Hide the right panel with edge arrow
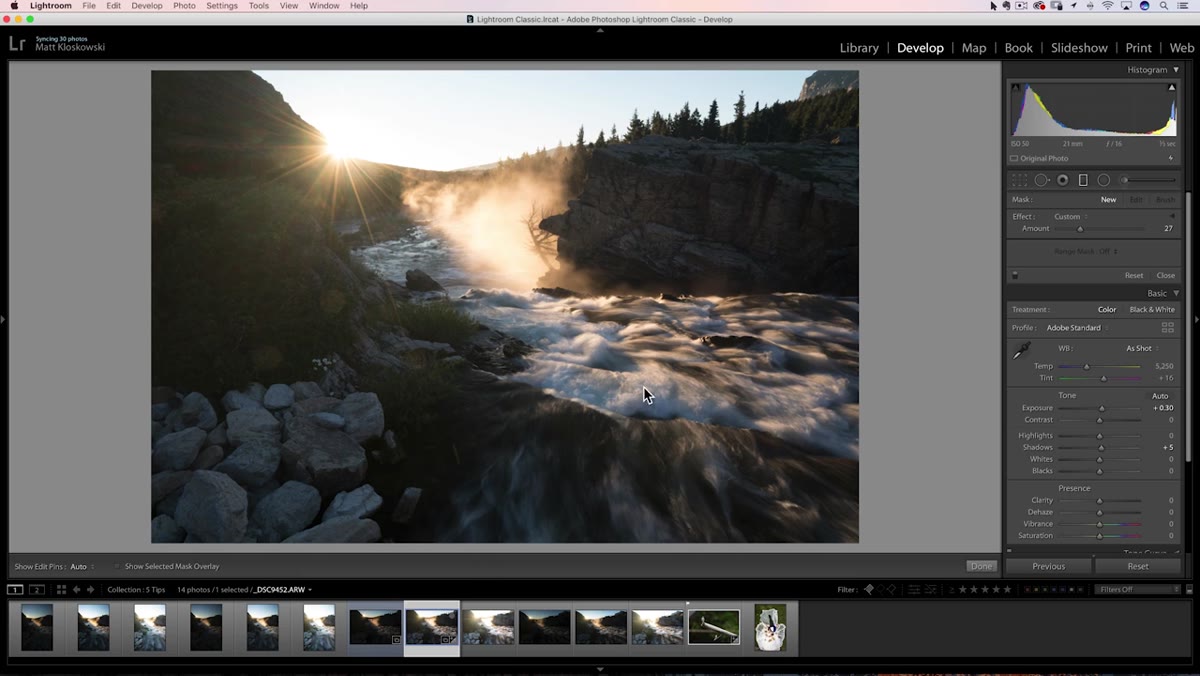 (x=1196, y=319)
